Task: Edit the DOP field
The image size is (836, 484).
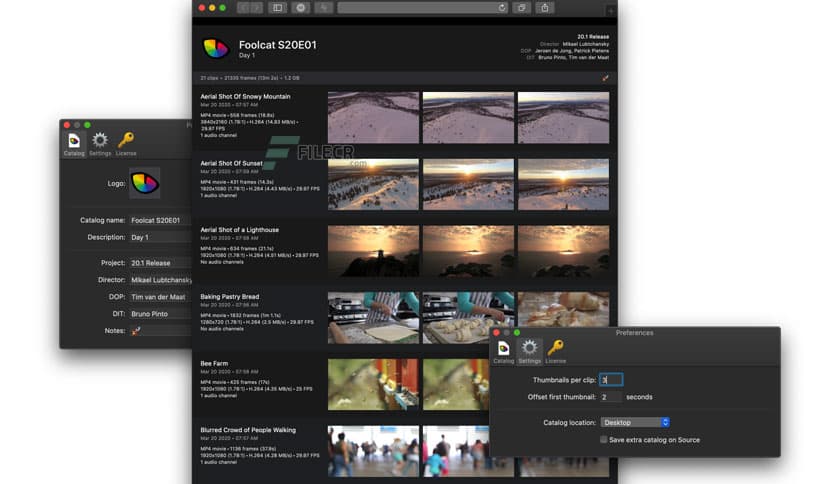Action: [x=160, y=297]
